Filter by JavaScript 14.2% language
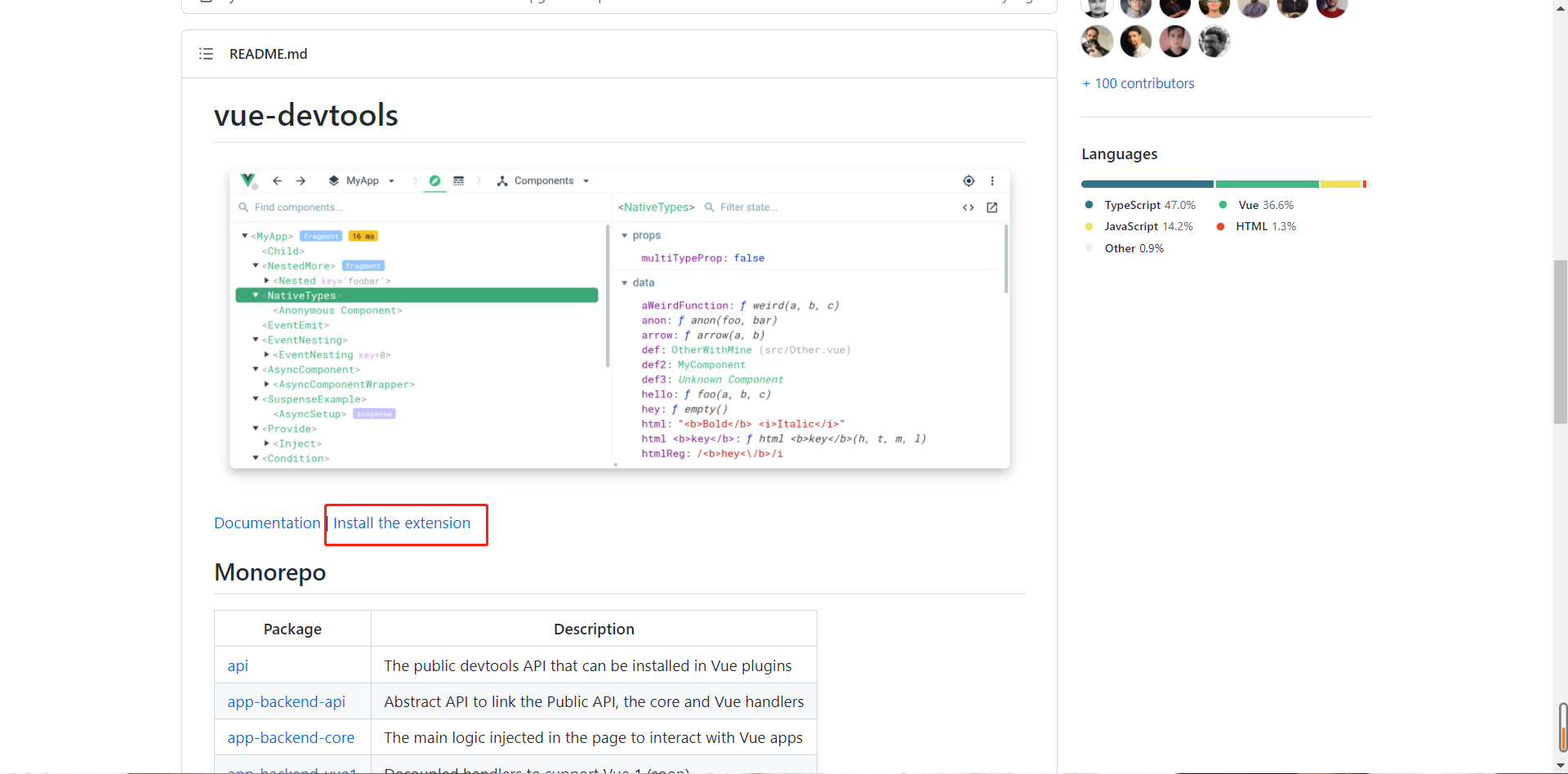The height and width of the screenshot is (774, 1568). click(x=1139, y=226)
